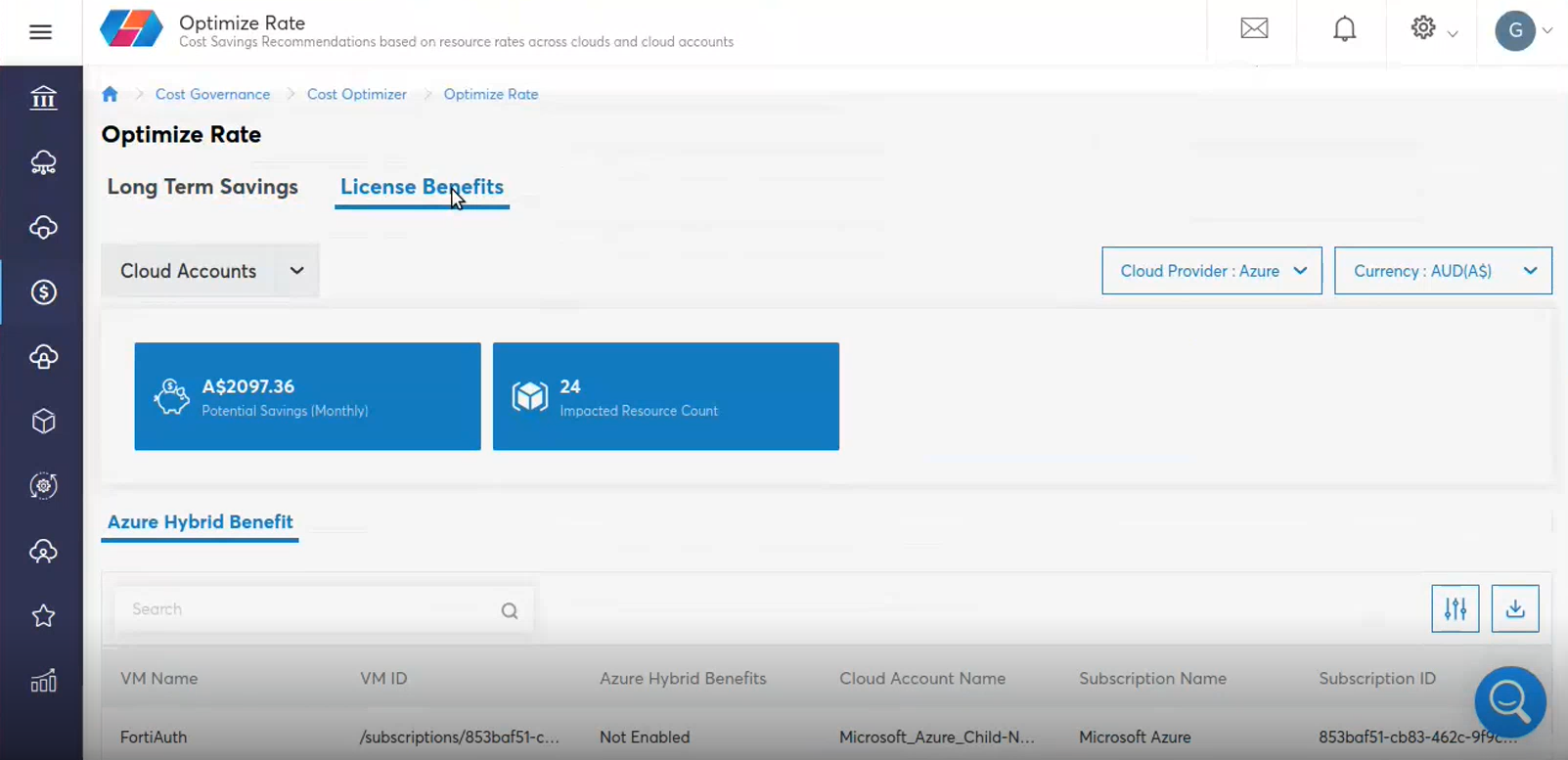Click the bar chart reports sidebar icon
1568x760 pixels.
(43, 681)
